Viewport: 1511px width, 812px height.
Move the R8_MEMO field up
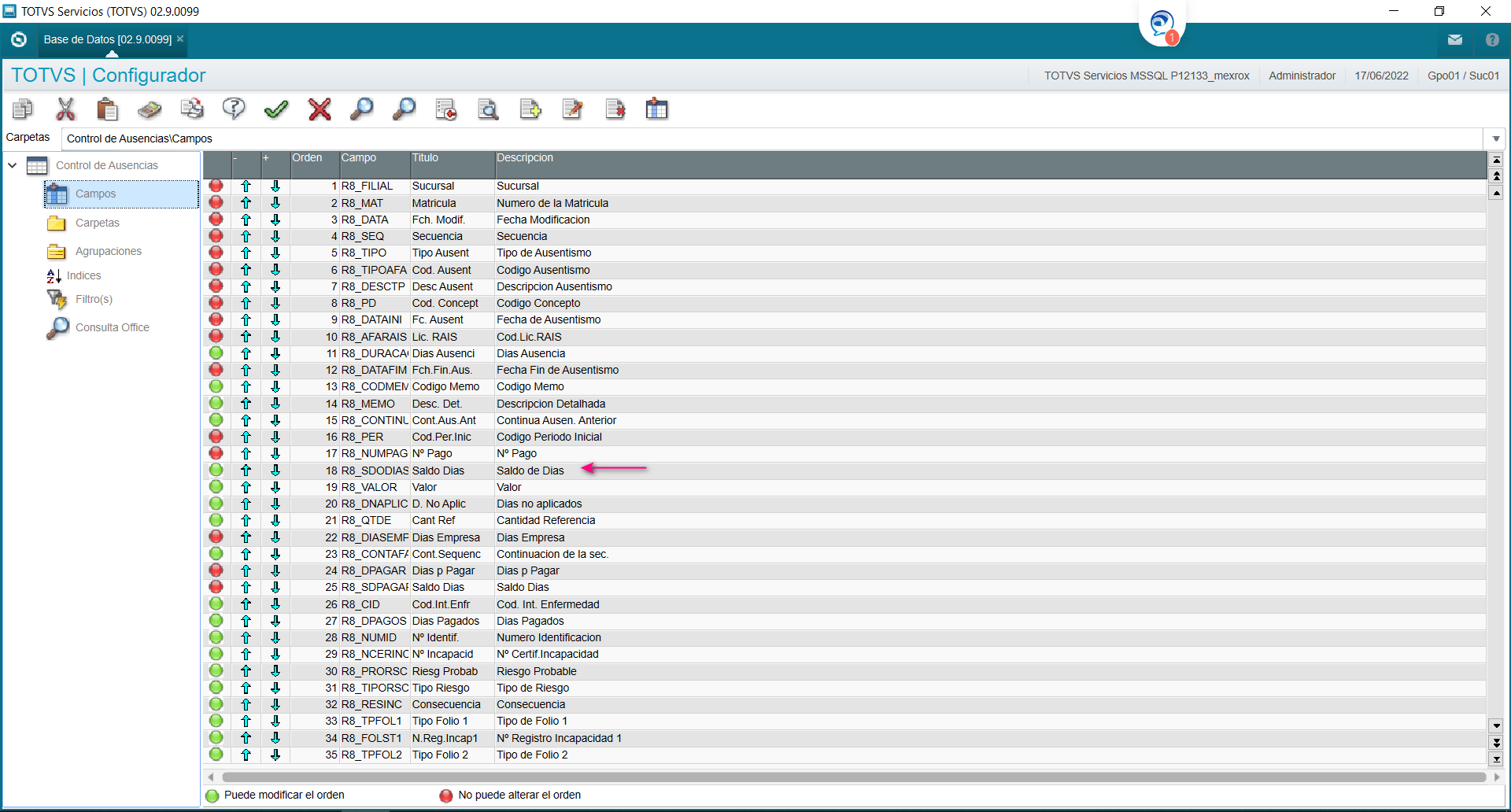point(246,404)
